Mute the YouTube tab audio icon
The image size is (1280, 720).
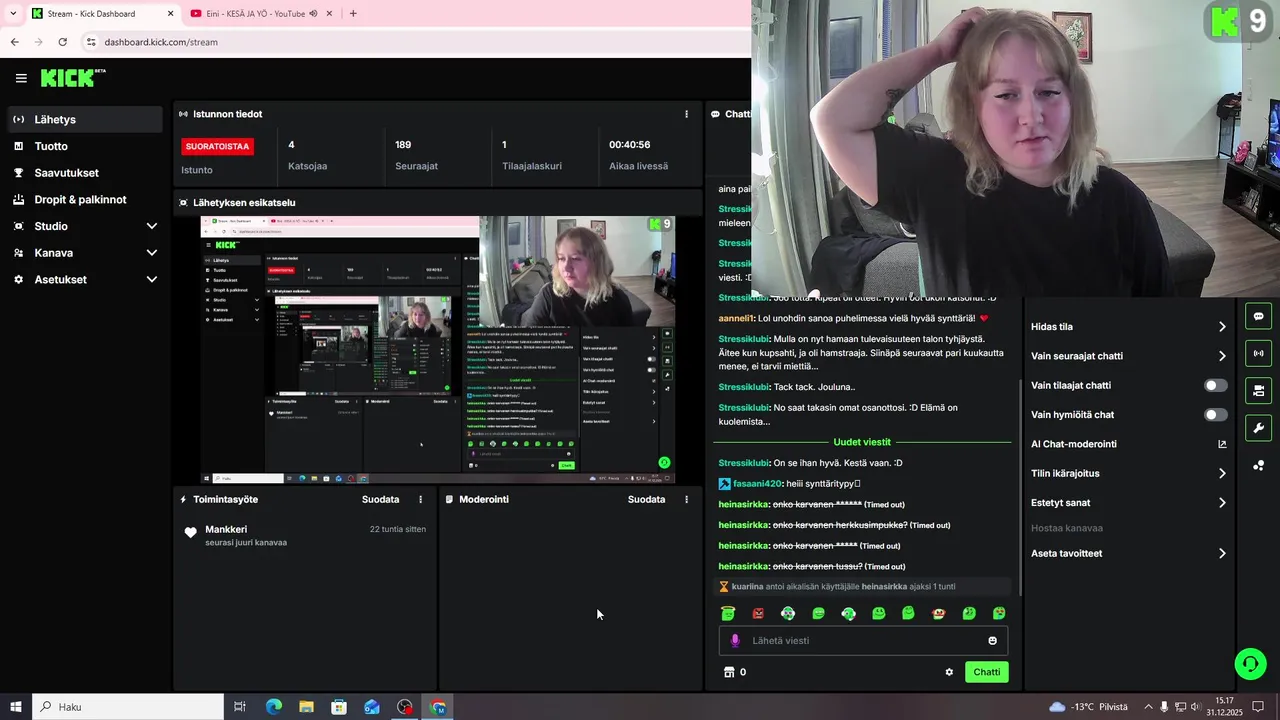click(313, 14)
